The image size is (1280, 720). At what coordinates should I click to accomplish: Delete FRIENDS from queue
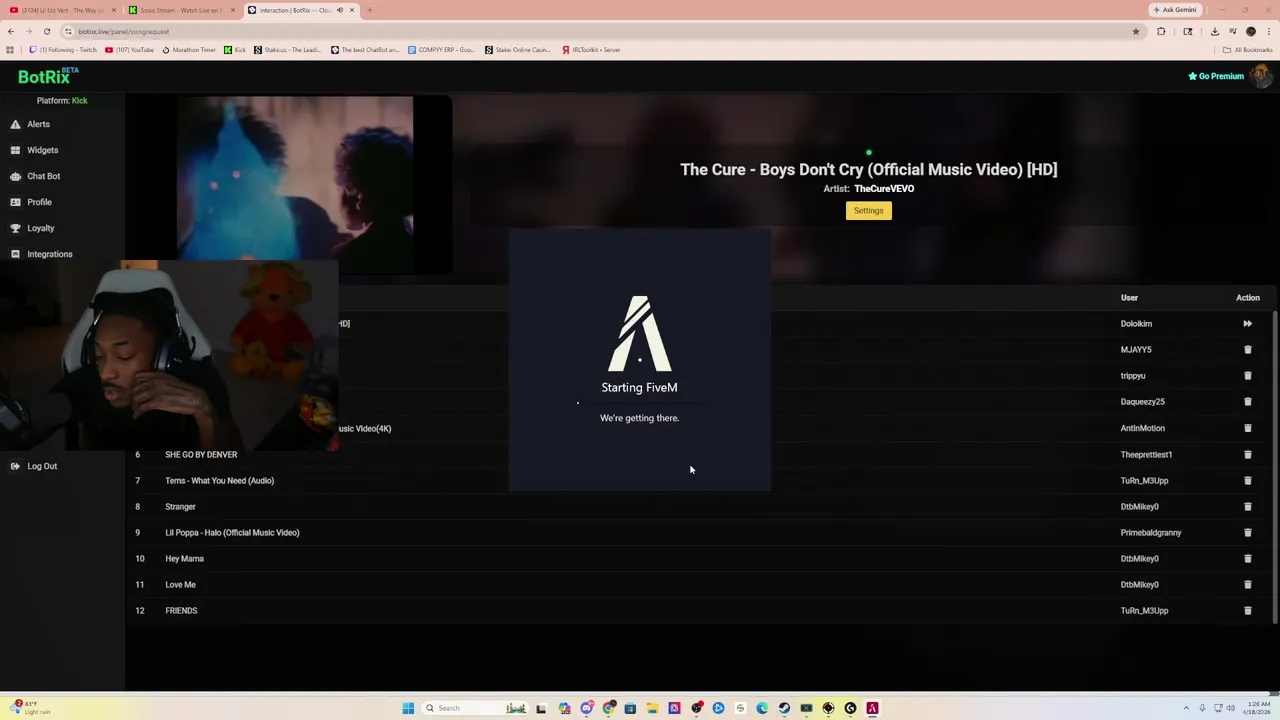[1247, 610]
